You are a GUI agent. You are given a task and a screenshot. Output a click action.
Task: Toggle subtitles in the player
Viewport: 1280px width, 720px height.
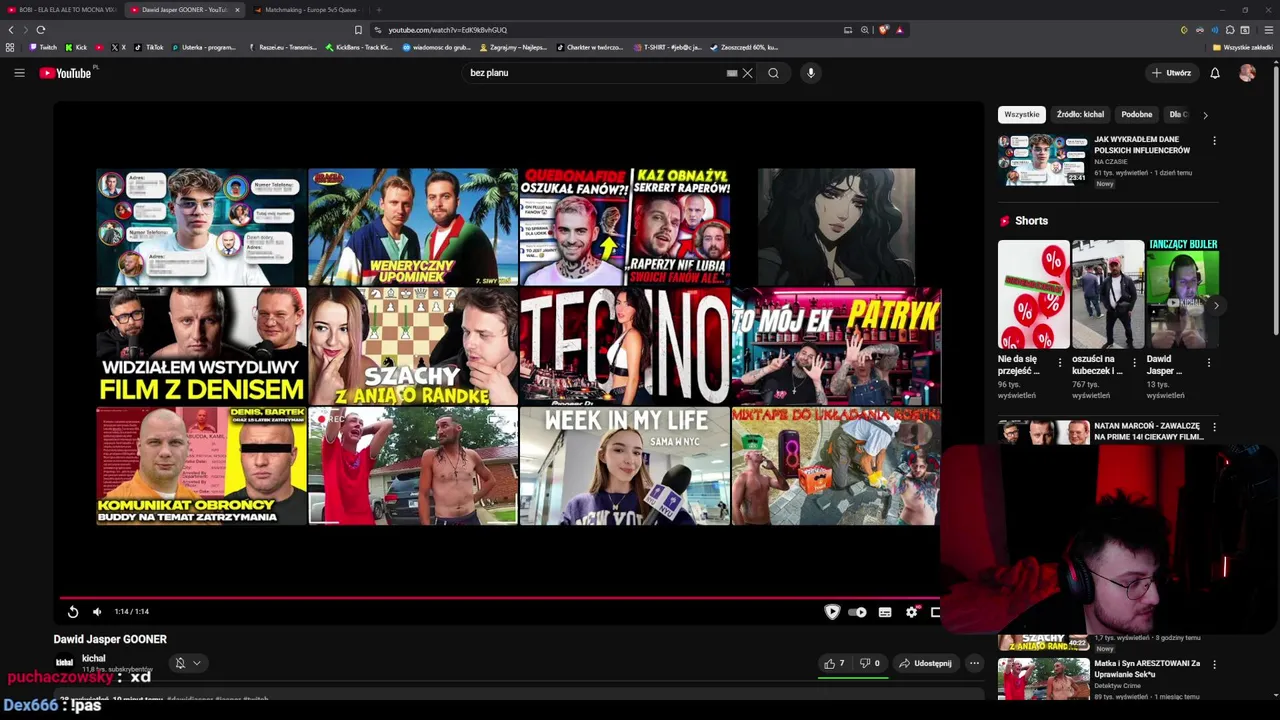pyautogui.click(x=885, y=612)
